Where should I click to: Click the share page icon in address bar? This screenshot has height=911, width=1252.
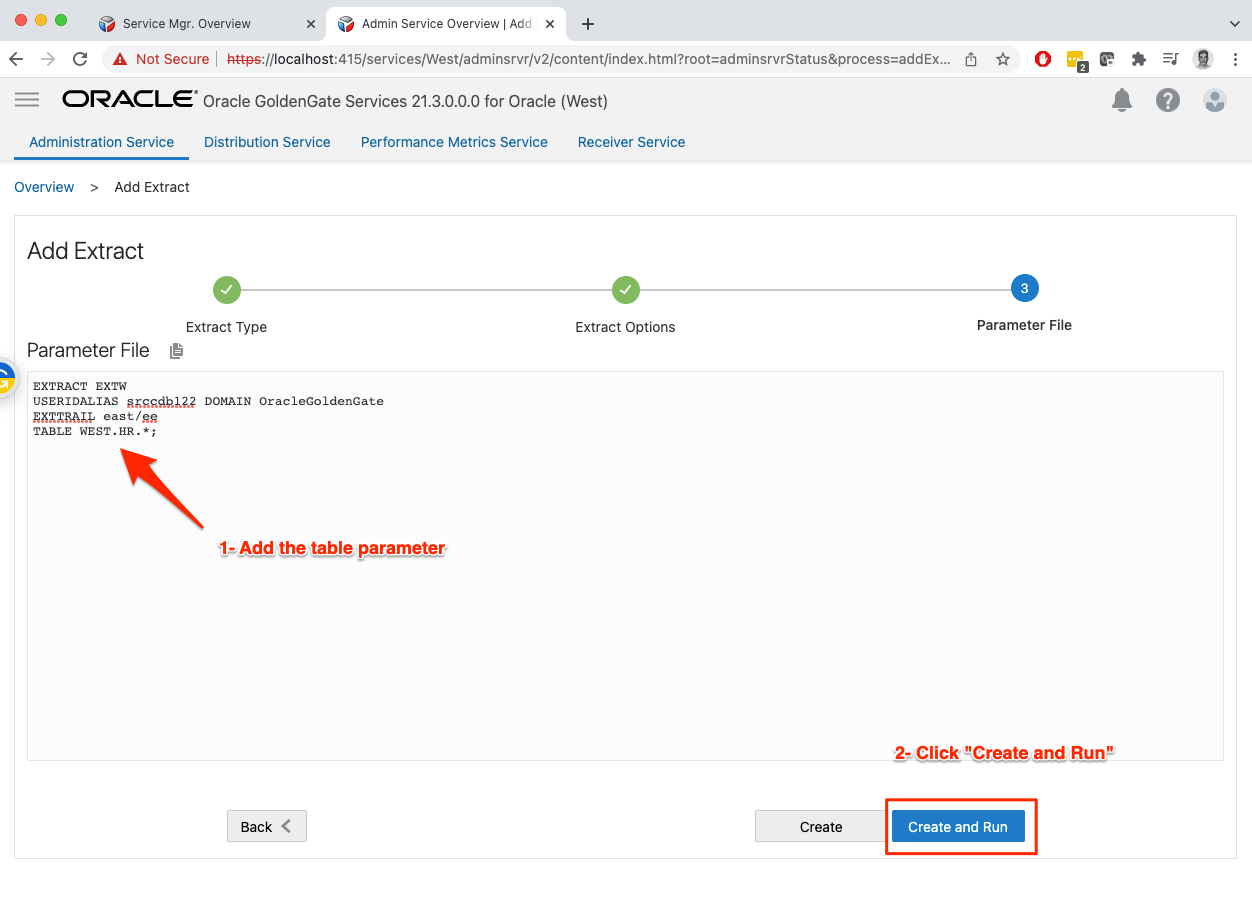tap(971, 59)
